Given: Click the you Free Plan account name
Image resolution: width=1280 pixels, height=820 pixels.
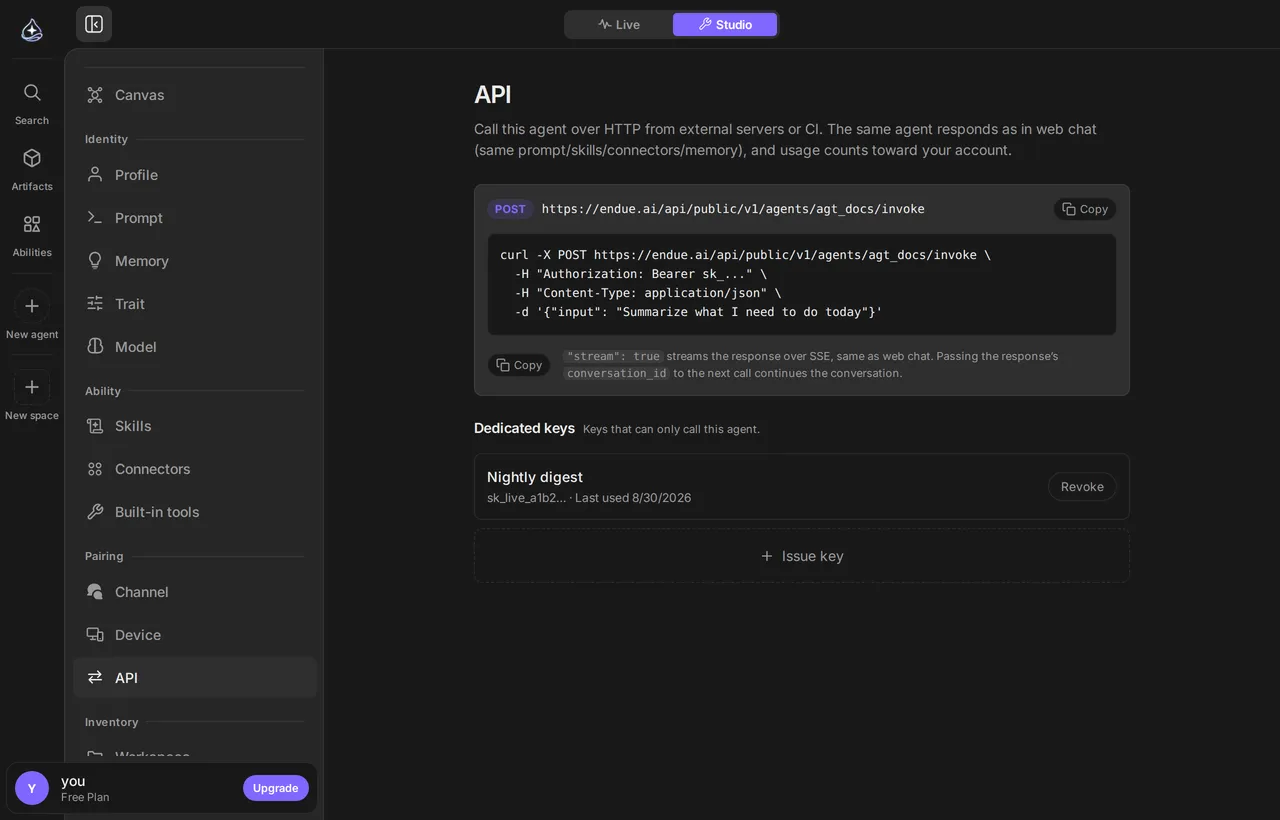Looking at the screenshot, I should [x=85, y=788].
